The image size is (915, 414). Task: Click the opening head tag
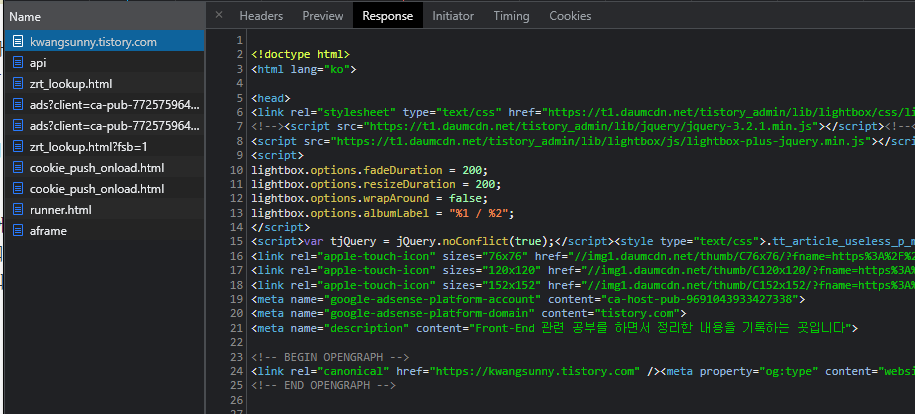pos(271,98)
